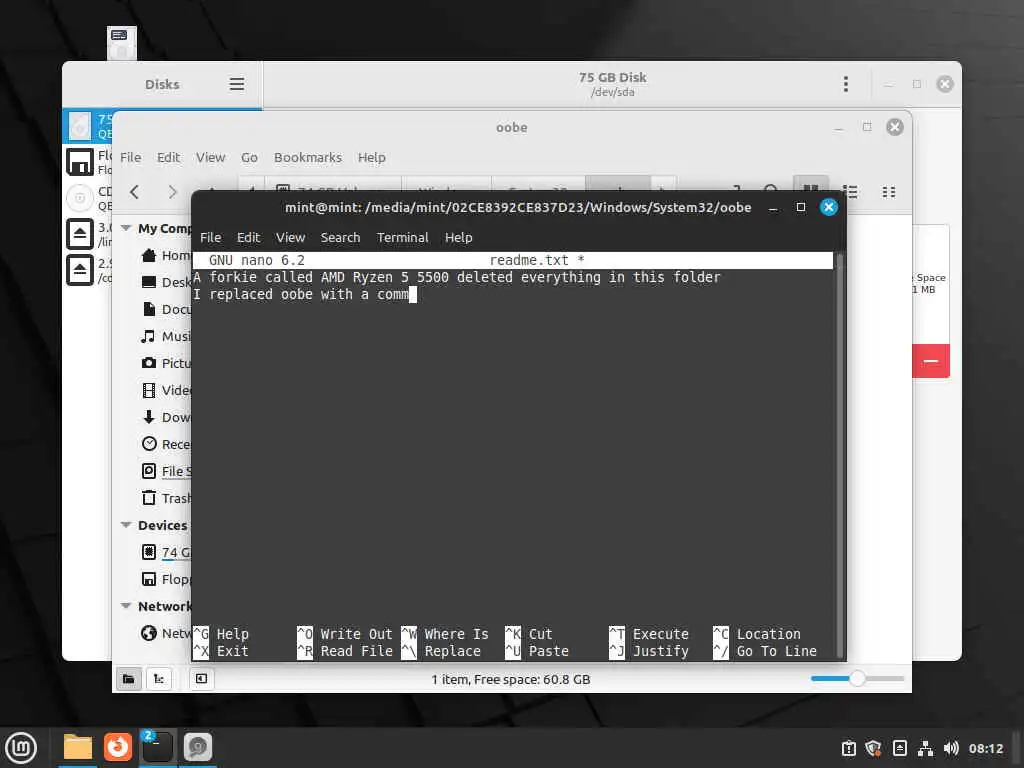Open the volume tray icon
This screenshot has height=768, width=1024.
click(x=951, y=748)
